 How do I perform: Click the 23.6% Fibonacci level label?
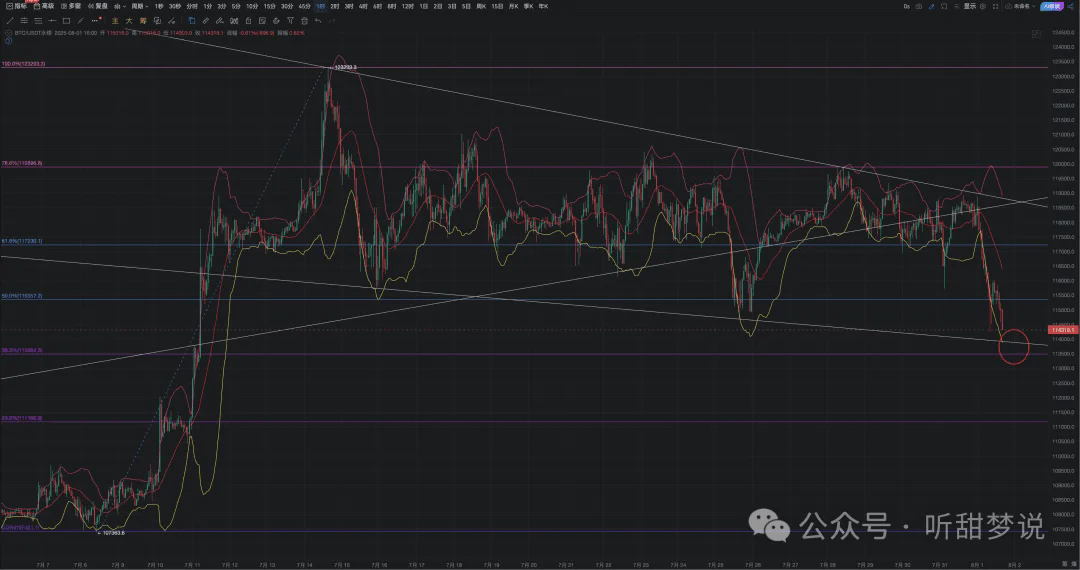click(22, 418)
